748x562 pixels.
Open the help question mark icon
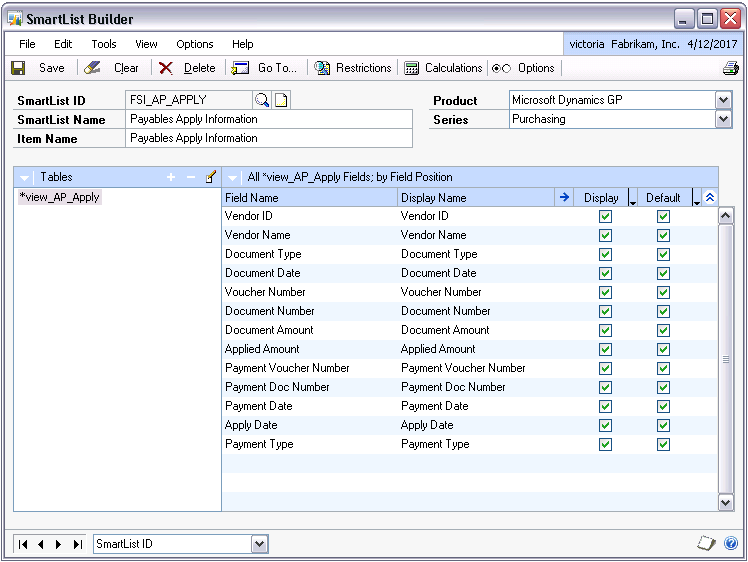pos(730,543)
